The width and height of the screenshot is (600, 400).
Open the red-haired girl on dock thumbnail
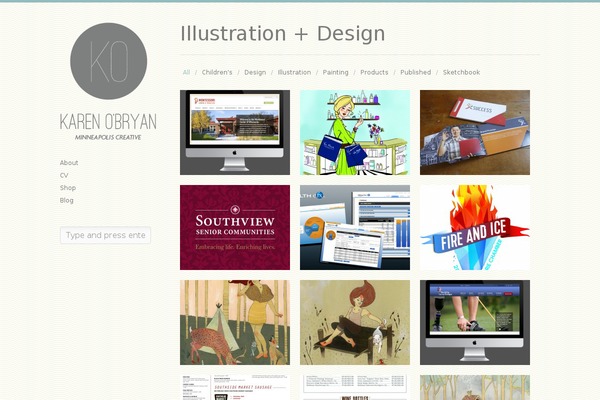[x=355, y=322]
